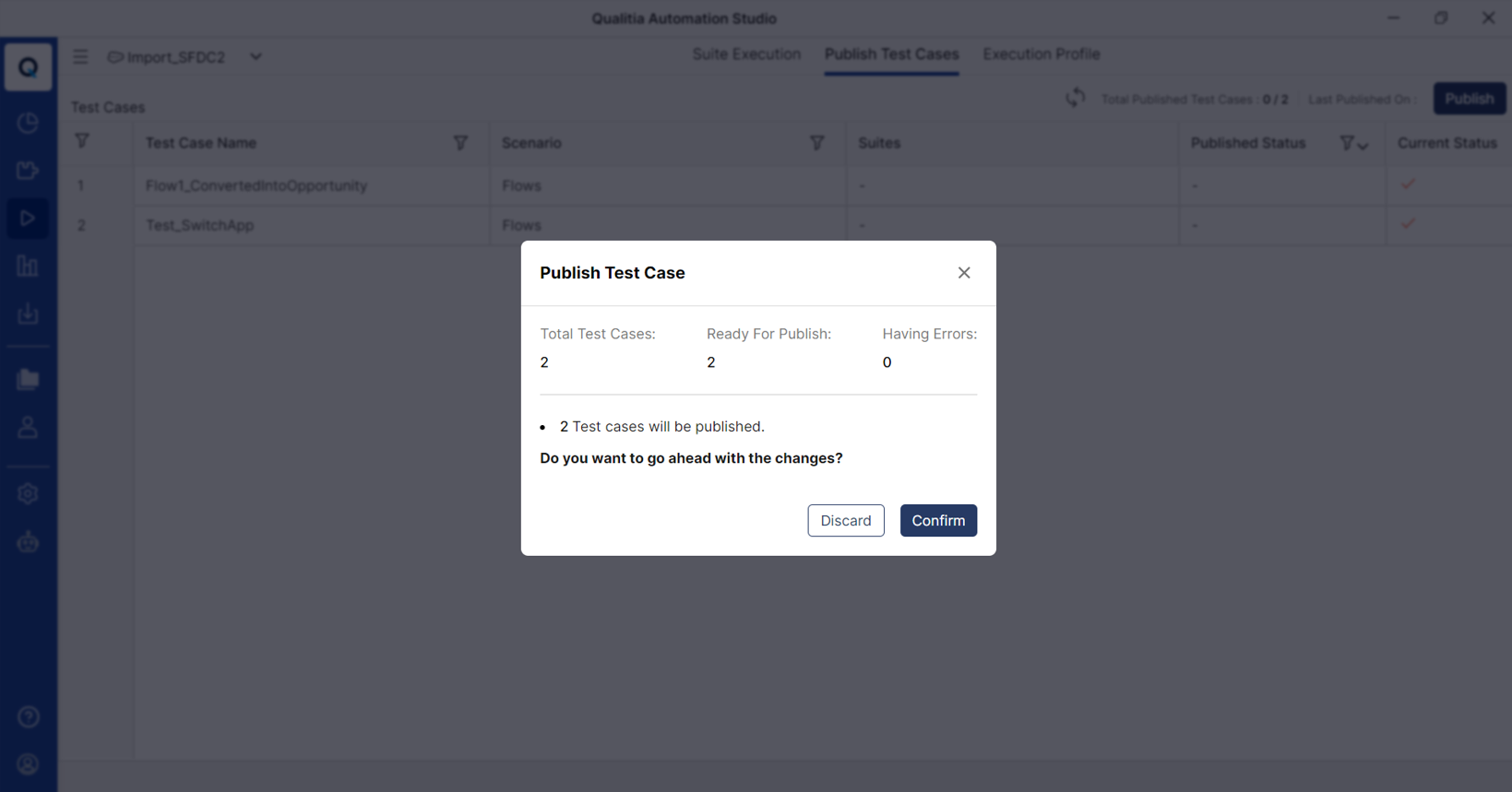
Task: Open the robot agent sidebar icon
Action: tap(28, 542)
